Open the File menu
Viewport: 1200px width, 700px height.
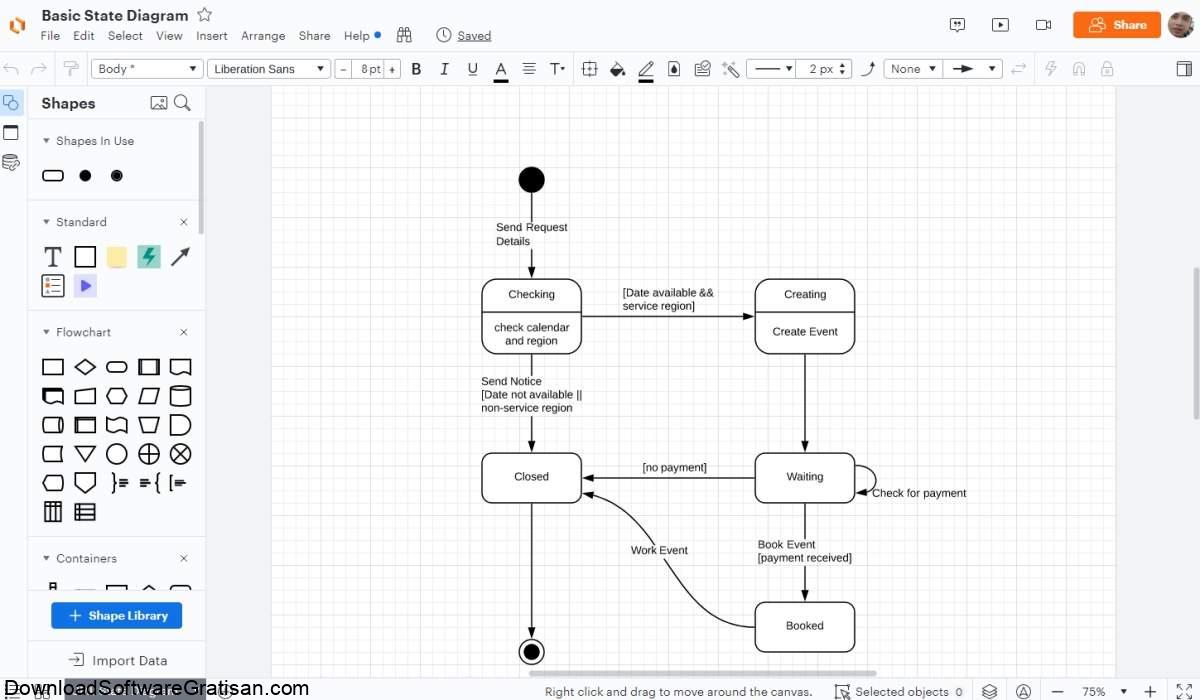point(50,36)
